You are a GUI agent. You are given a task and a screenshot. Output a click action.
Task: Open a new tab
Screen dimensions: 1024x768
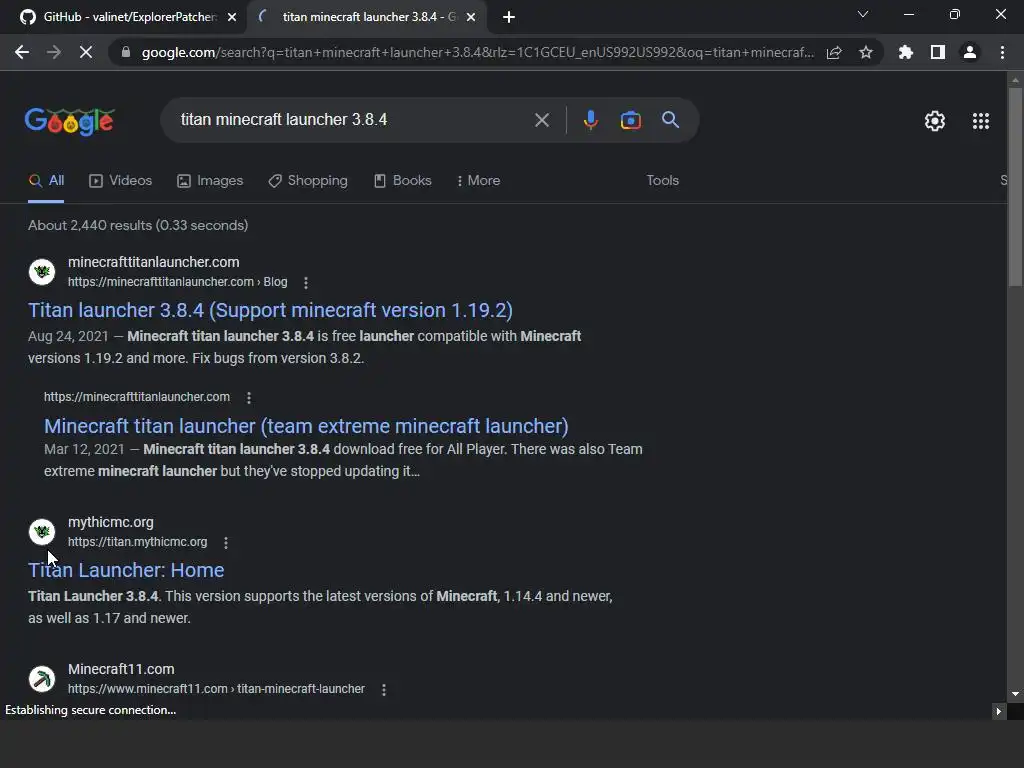point(509,17)
